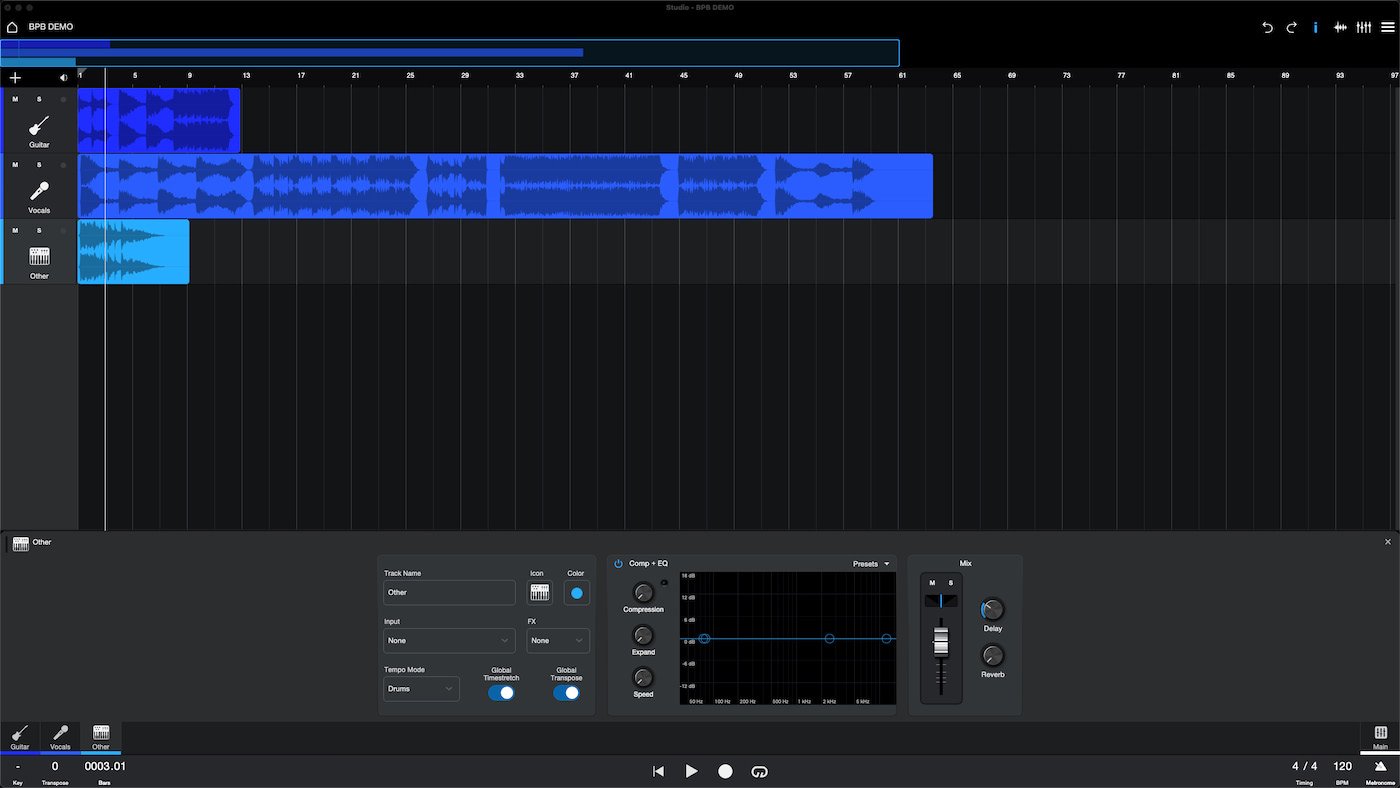Open the mixer sliders icon
Image resolution: width=1400 pixels, height=788 pixels.
point(1365,27)
